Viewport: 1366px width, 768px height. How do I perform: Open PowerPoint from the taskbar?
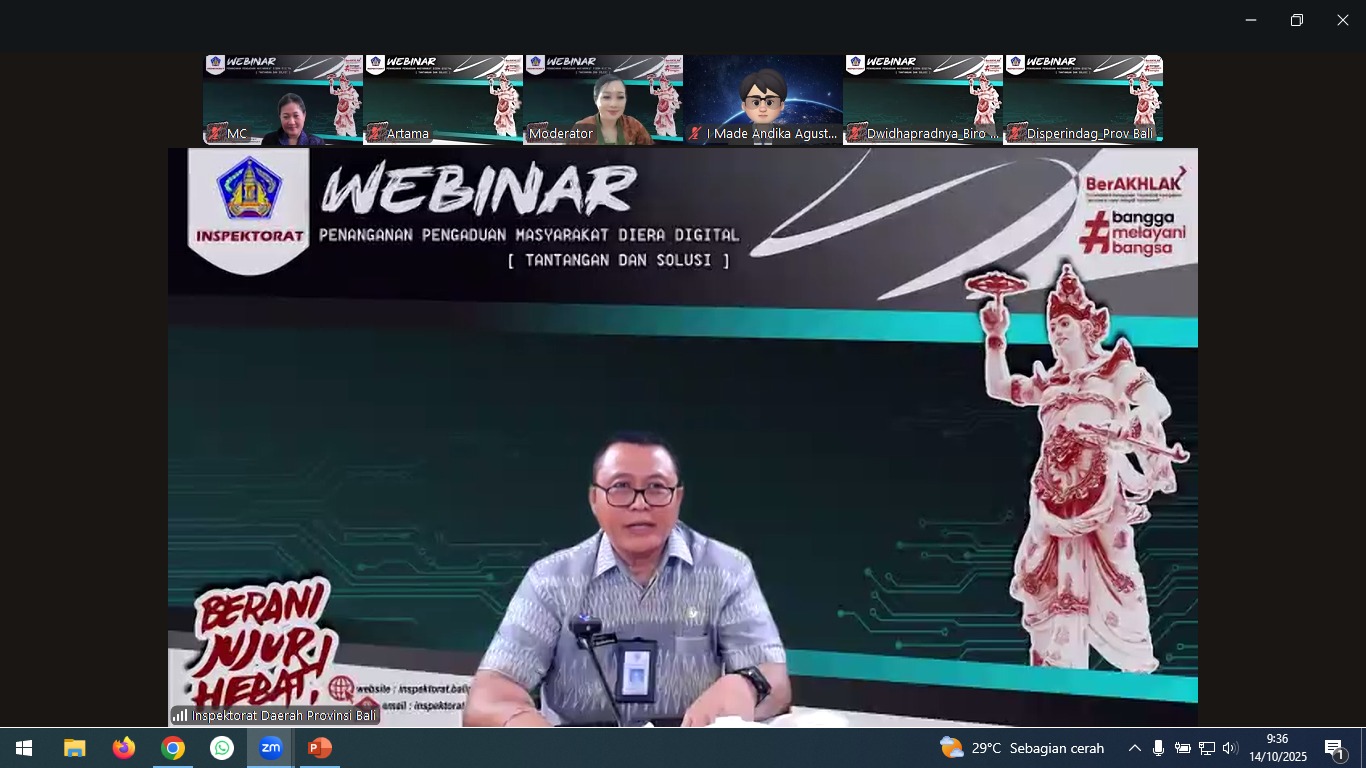319,748
